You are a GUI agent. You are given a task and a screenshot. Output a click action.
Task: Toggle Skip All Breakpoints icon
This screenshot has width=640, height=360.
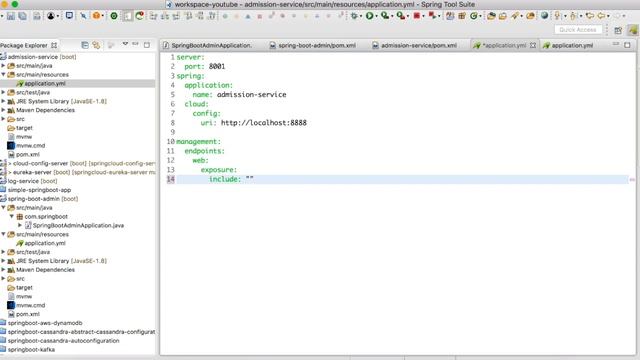[x=83, y=16]
